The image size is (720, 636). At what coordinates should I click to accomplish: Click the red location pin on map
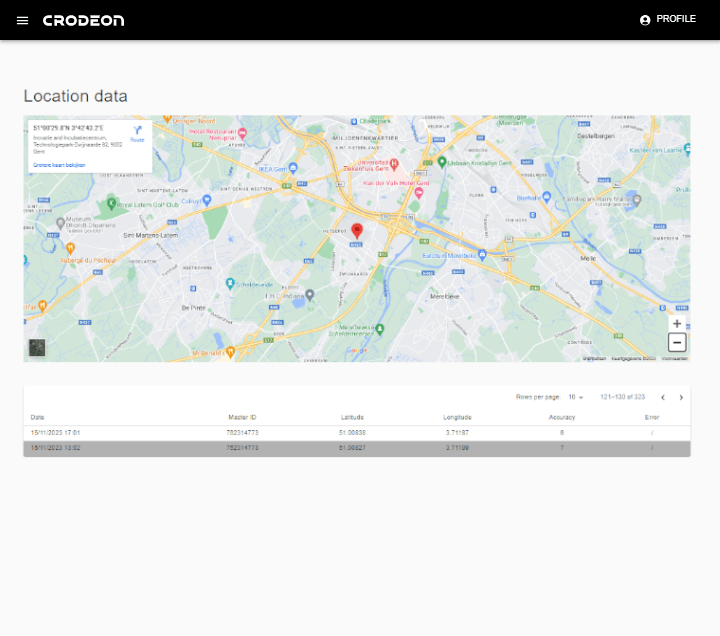point(357,231)
